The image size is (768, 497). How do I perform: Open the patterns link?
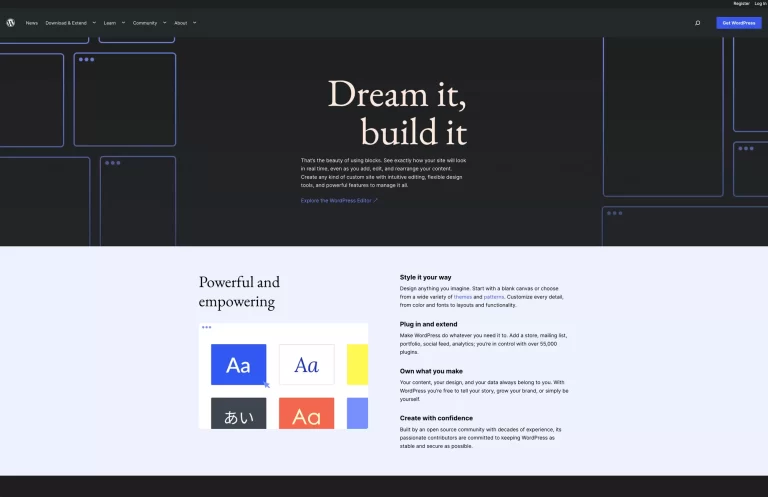pos(494,297)
